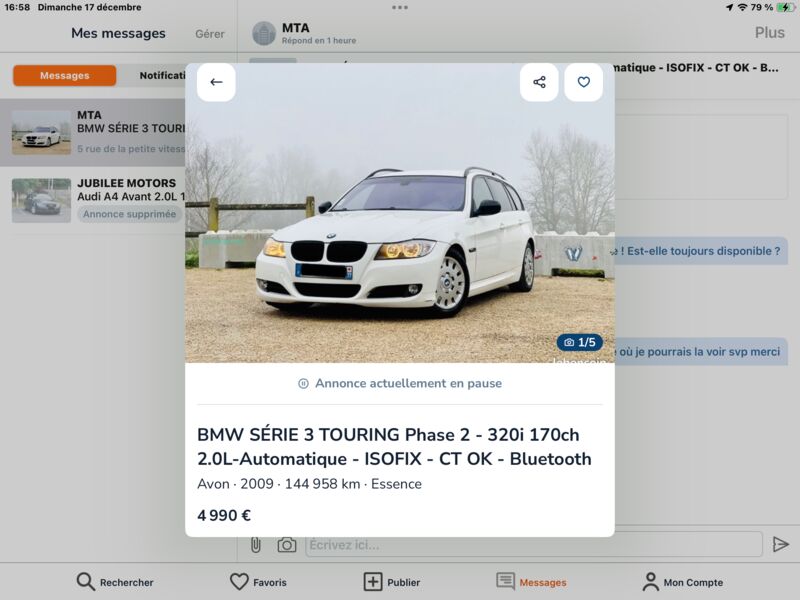800x600 pixels.
Task: Add the BMW listing to favorites with heart
Action: 583,82
